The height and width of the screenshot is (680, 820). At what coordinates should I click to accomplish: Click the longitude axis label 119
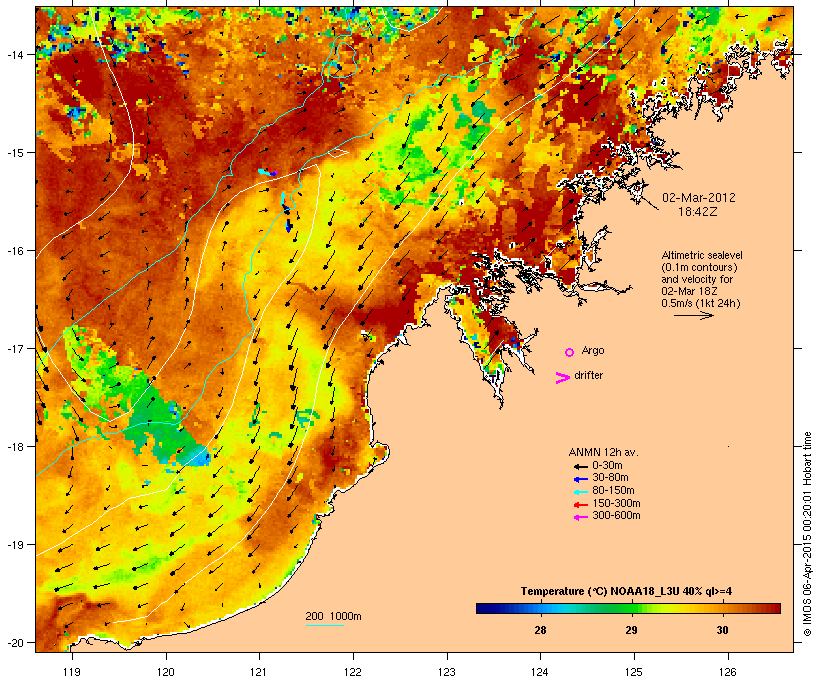tap(72, 672)
